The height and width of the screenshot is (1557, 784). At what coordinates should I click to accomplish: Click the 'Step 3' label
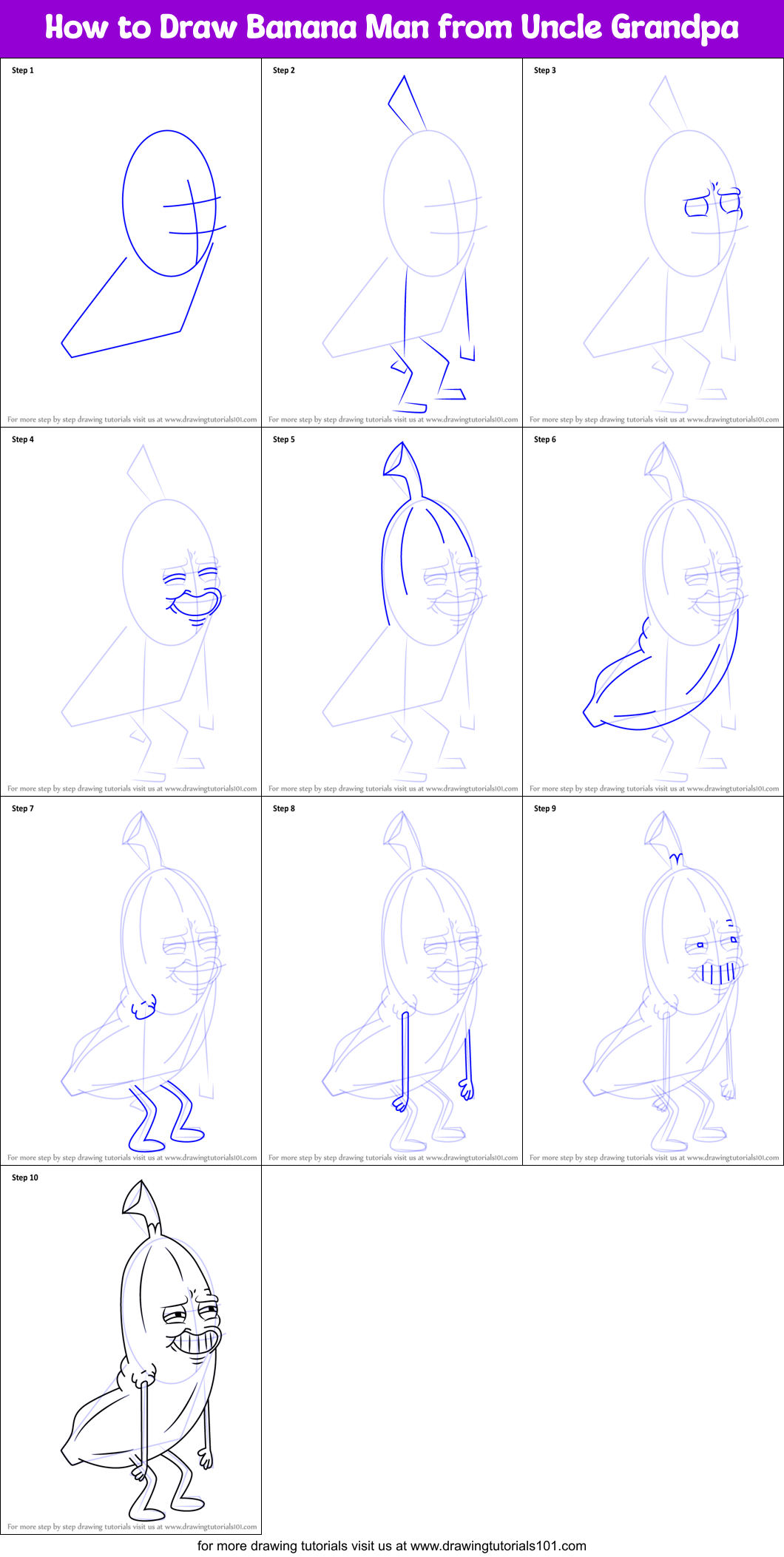[x=545, y=70]
